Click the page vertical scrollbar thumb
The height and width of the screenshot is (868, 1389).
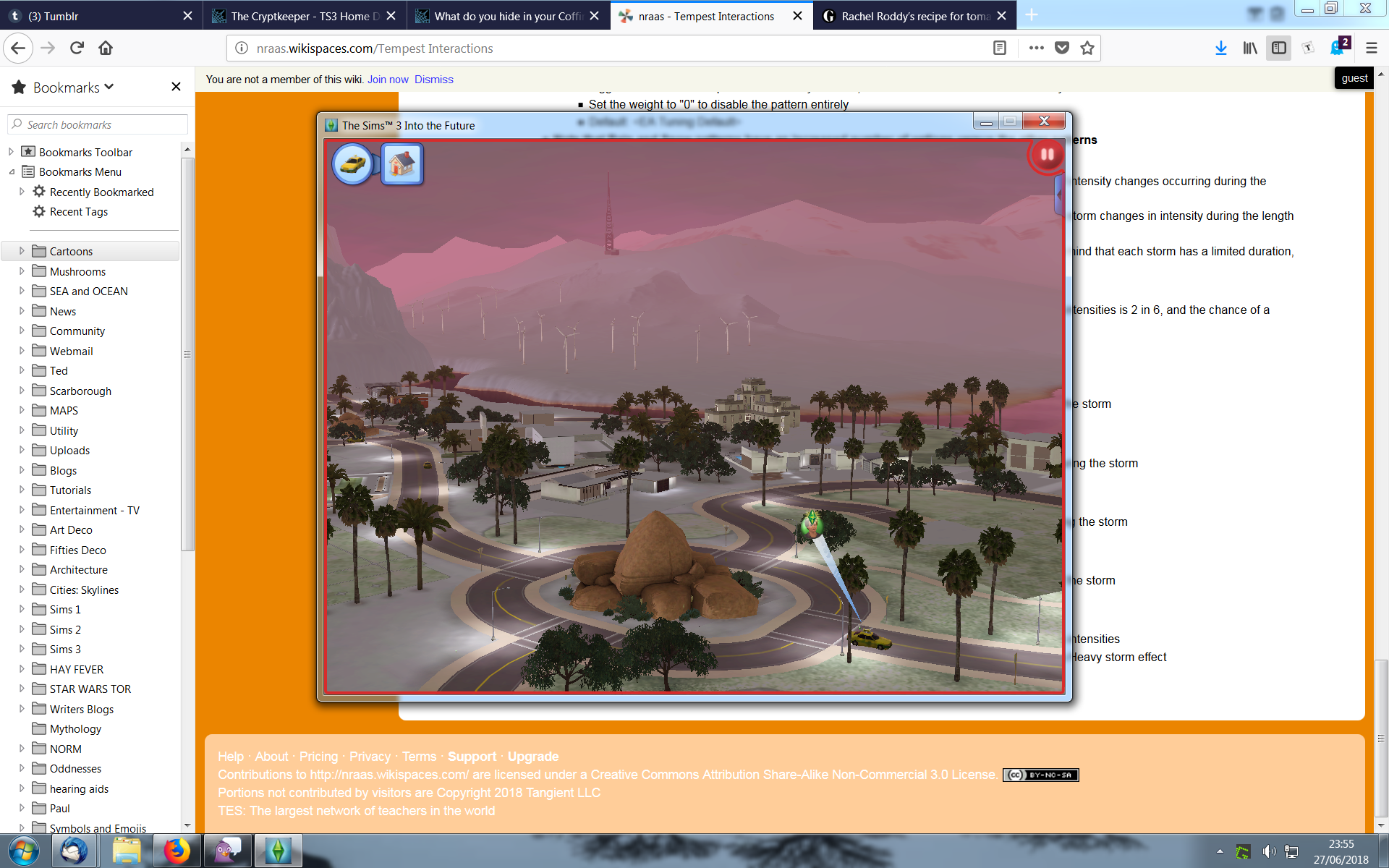(x=1381, y=739)
